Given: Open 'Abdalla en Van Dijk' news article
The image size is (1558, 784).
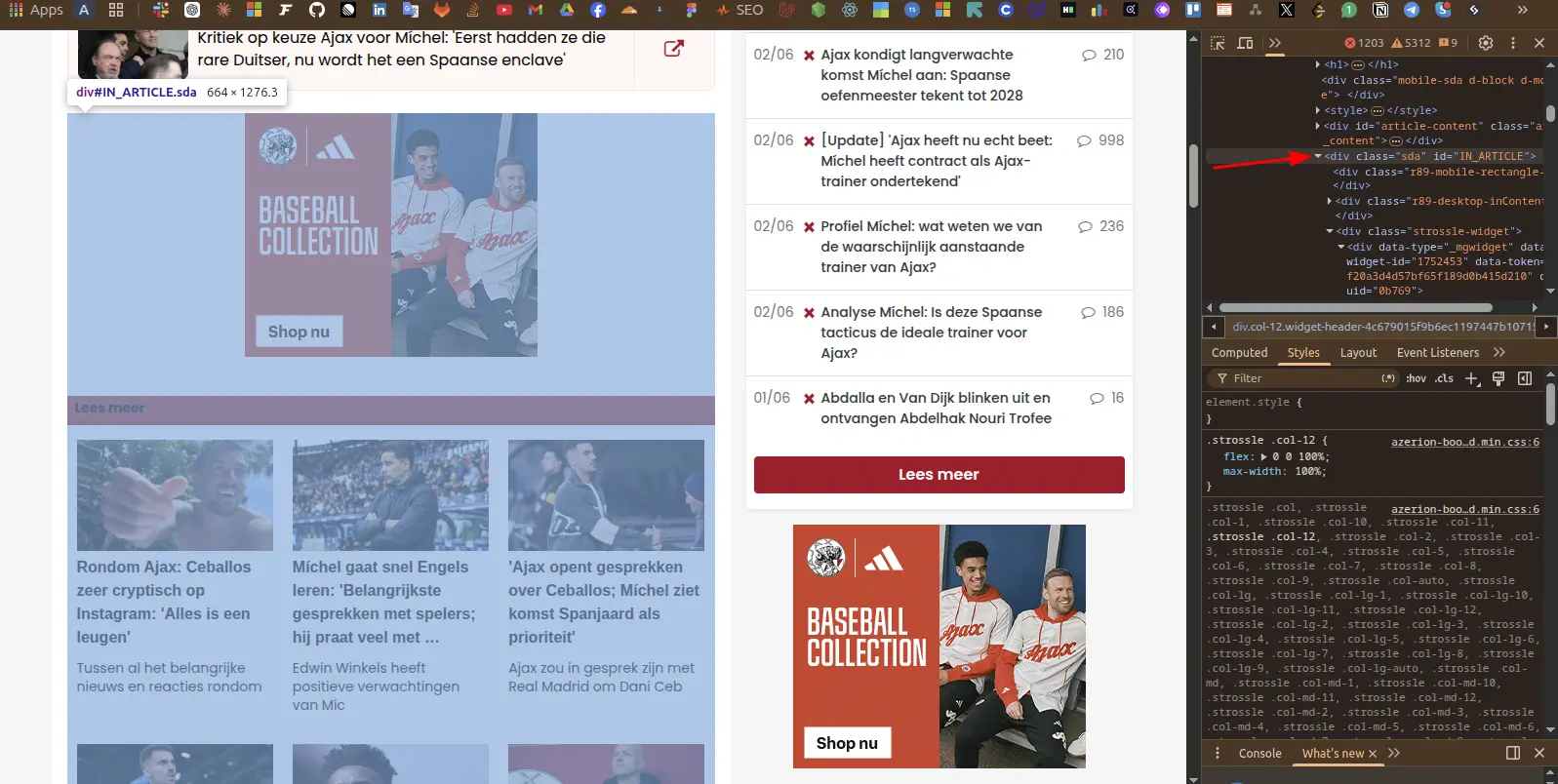Looking at the screenshot, I should (936, 408).
